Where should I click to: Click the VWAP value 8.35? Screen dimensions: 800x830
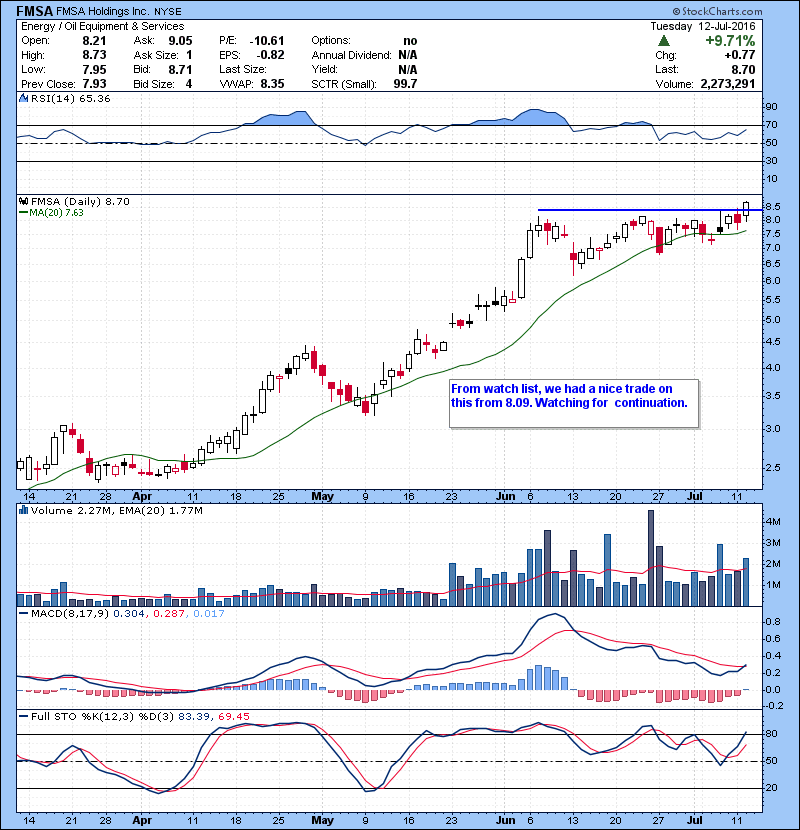272,84
